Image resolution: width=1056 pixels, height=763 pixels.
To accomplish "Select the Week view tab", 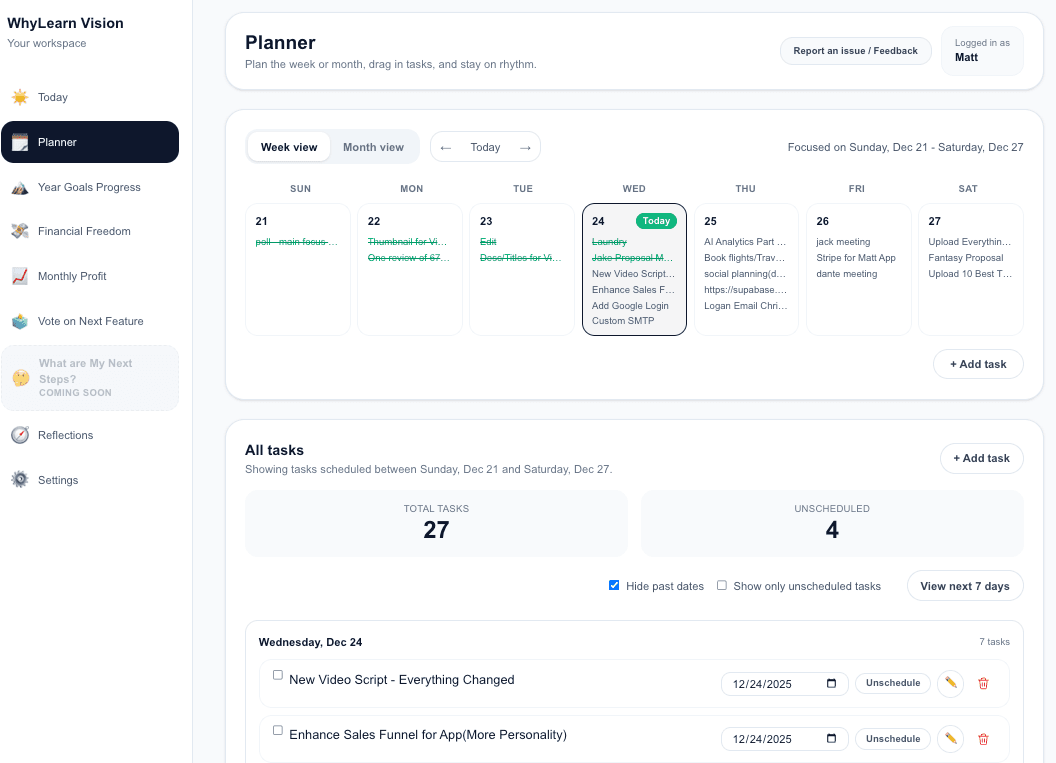I will point(289,146).
